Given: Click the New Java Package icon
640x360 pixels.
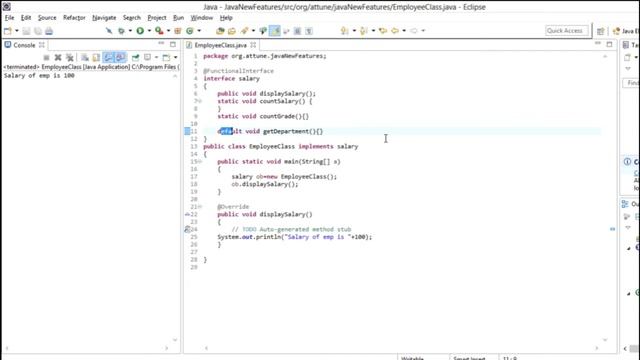Looking at the screenshot, I should coord(178,31).
